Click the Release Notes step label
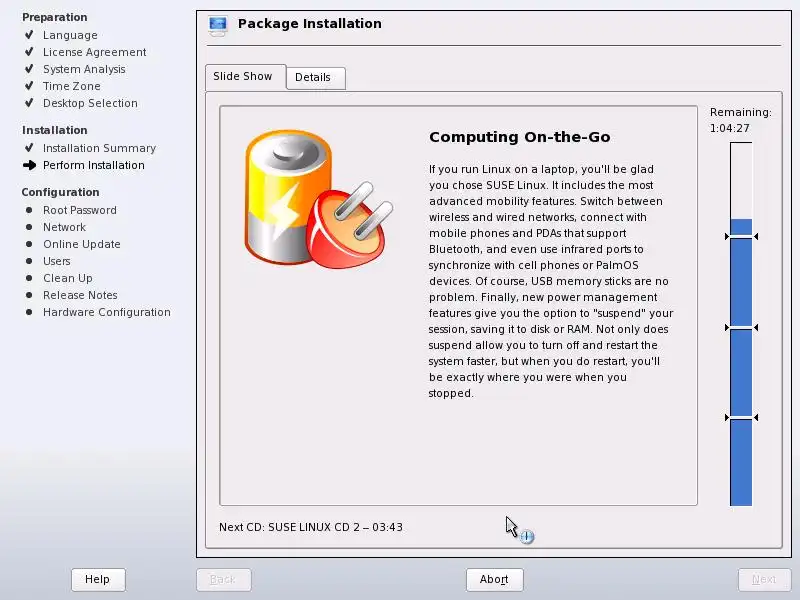The image size is (800, 600). (x=80, y=295)
